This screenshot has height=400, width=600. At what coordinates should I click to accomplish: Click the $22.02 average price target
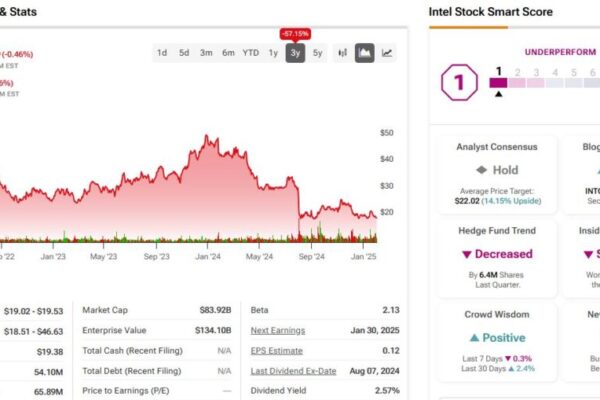pos(467,201)
